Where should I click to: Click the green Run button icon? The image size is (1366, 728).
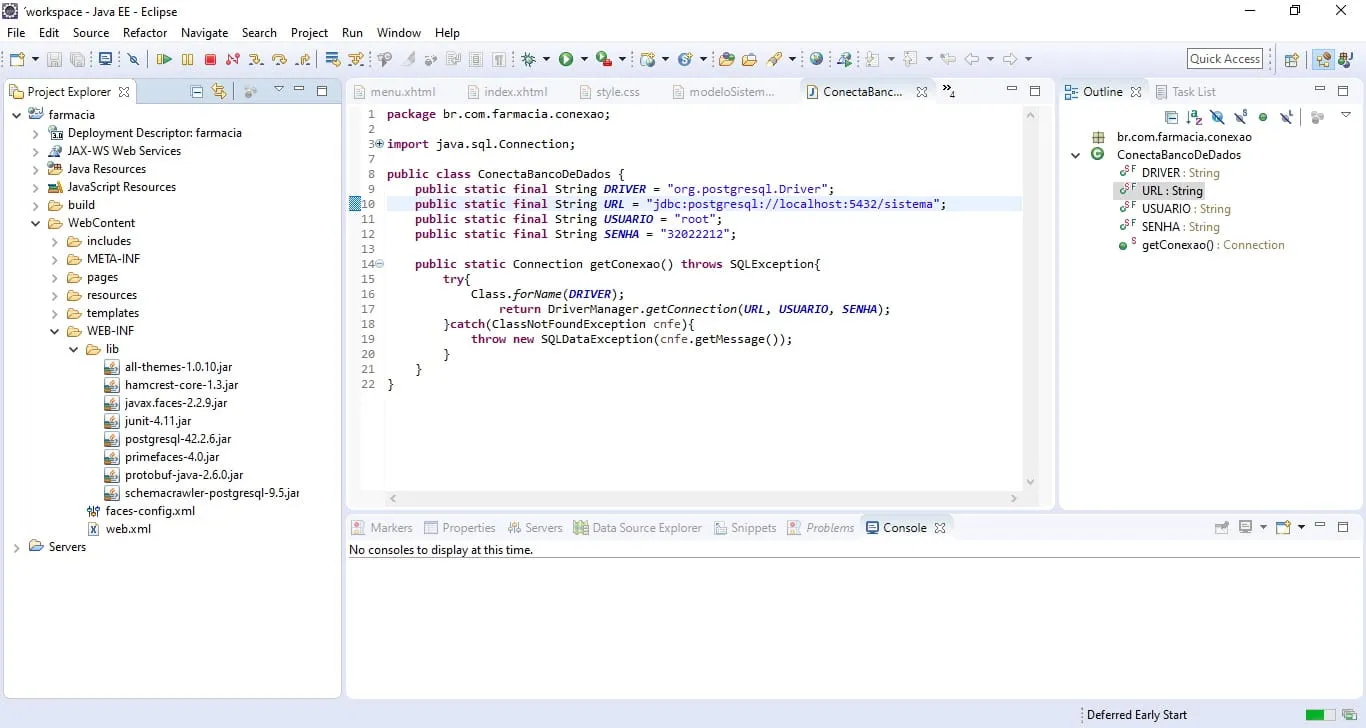tap(566, 60)
